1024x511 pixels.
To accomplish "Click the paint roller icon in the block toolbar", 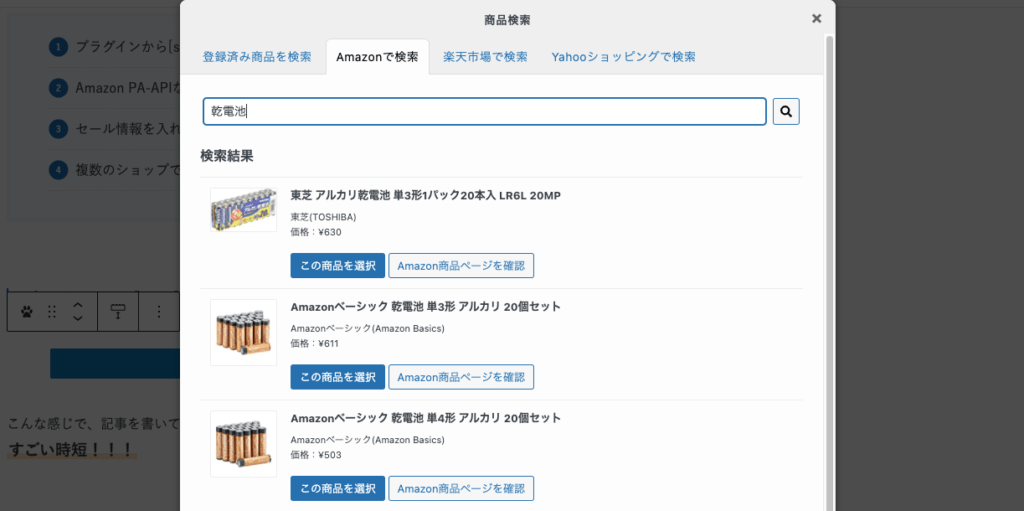I will tap(118, 312).
